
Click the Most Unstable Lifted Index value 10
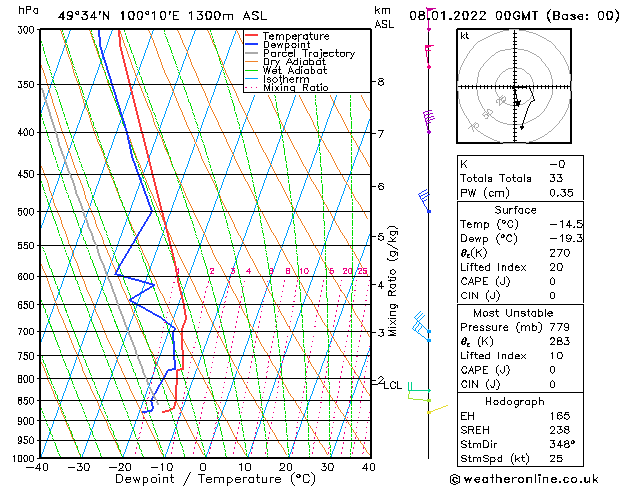pos(556,356)
